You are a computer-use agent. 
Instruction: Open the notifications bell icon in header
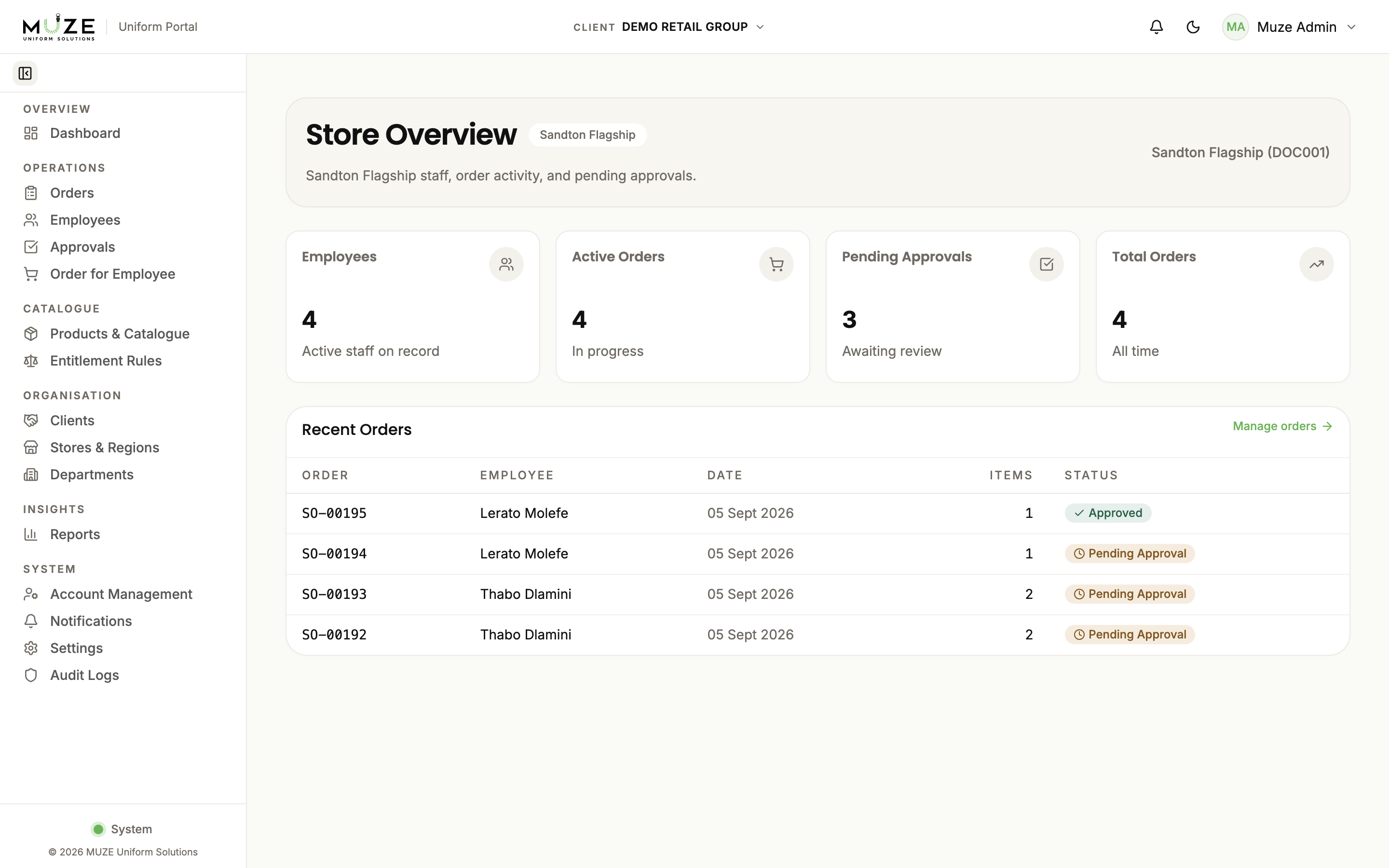click(x=1156, y=27)
